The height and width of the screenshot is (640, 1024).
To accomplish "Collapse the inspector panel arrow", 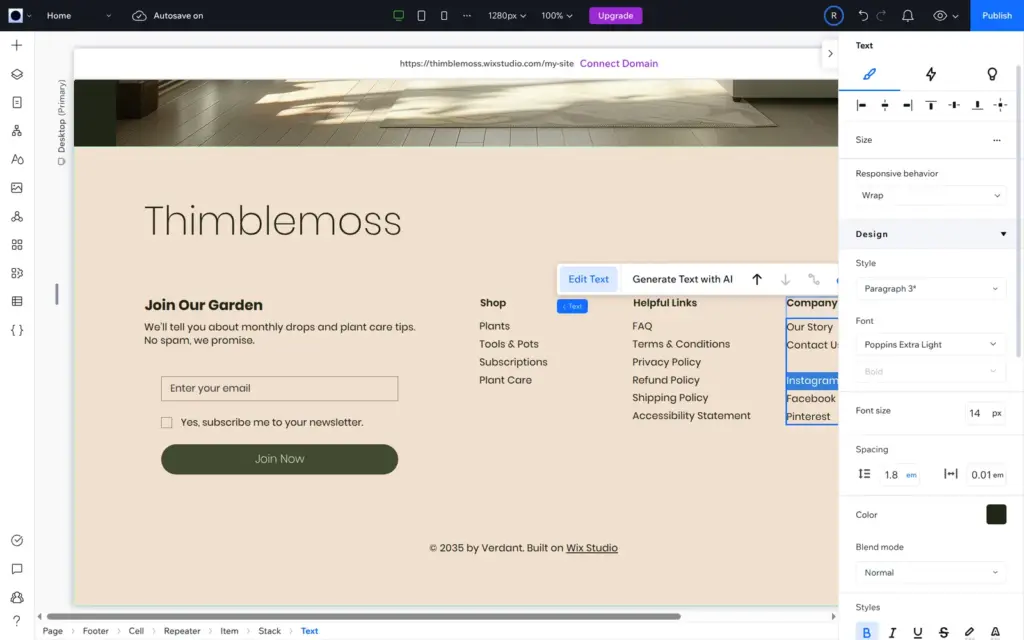I will pos(830,54).
